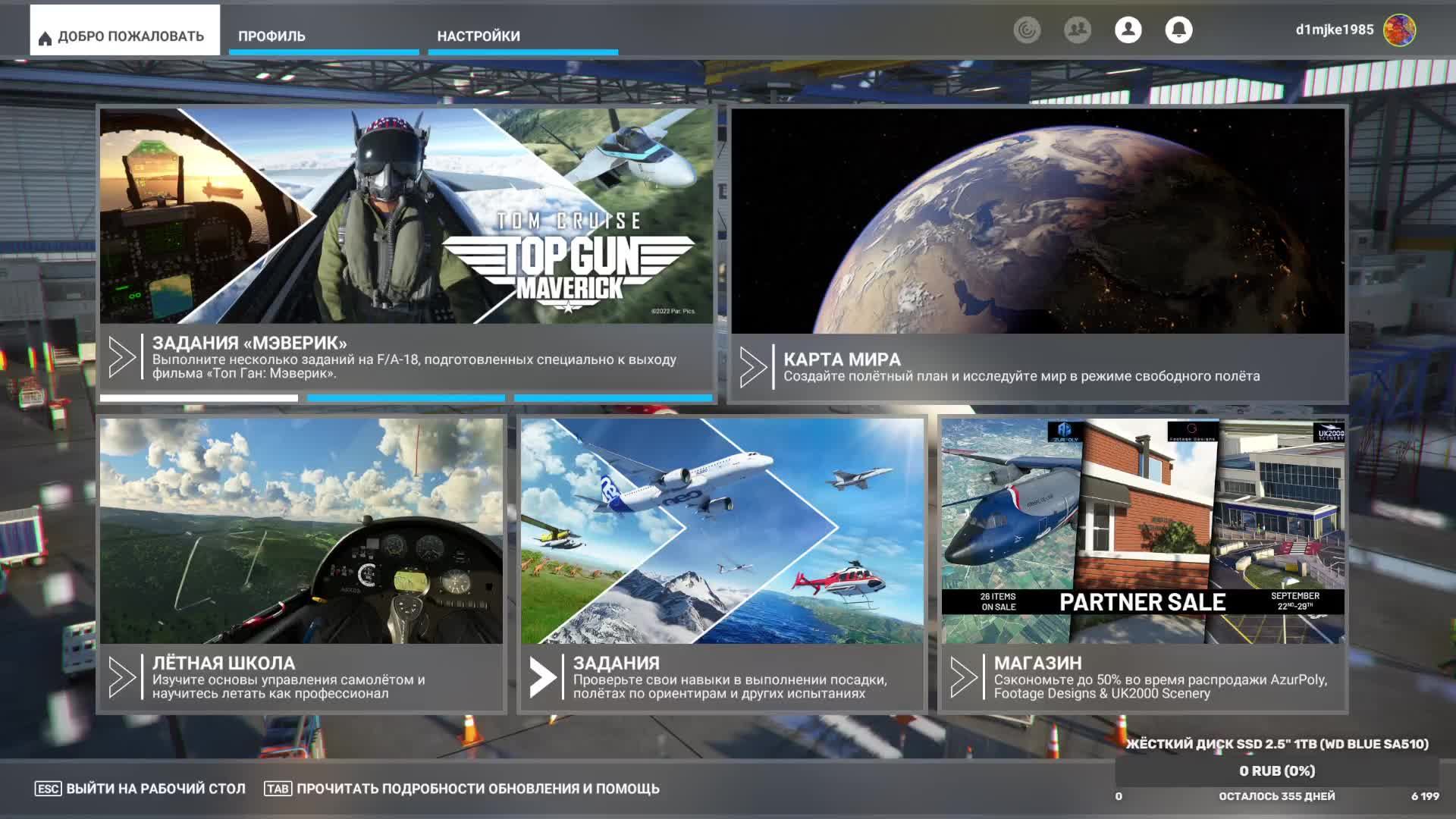The height and width of the screenshot is (819, 1456).
Task: Select the third carousel page indicator
Action: tap(613, 397)
